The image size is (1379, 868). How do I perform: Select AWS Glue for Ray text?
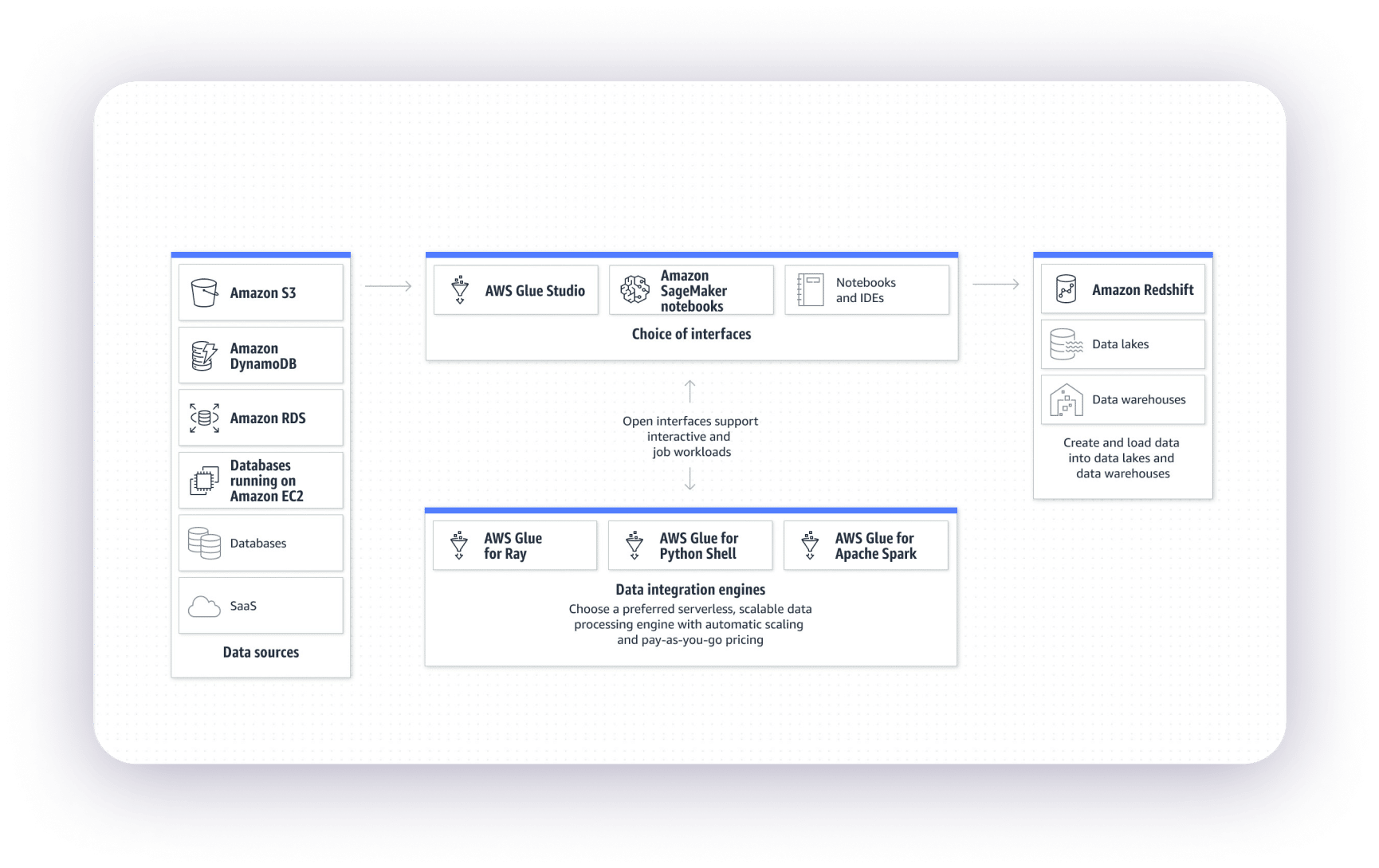[513, 546]
